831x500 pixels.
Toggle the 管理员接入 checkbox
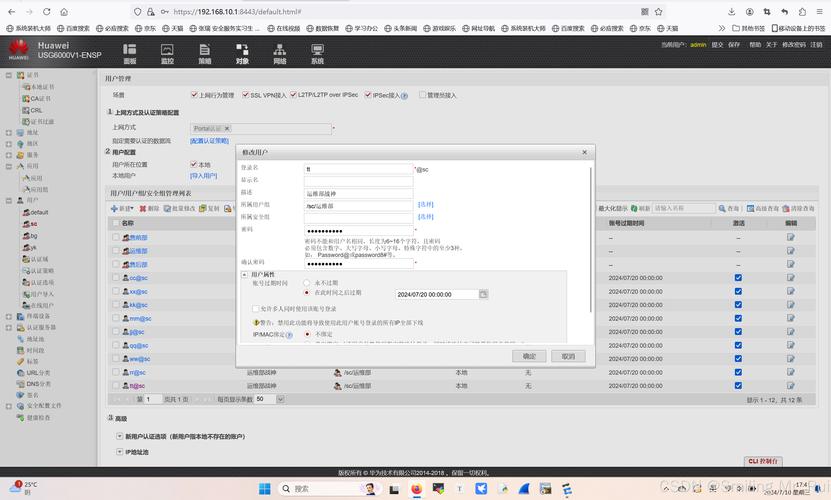pyautogui.click(x=422, y=94)
